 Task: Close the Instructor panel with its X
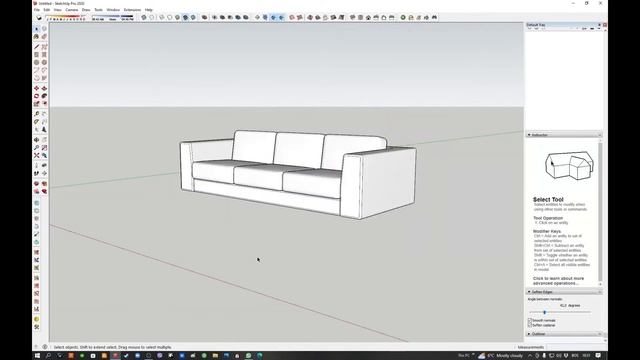[600, 135]
